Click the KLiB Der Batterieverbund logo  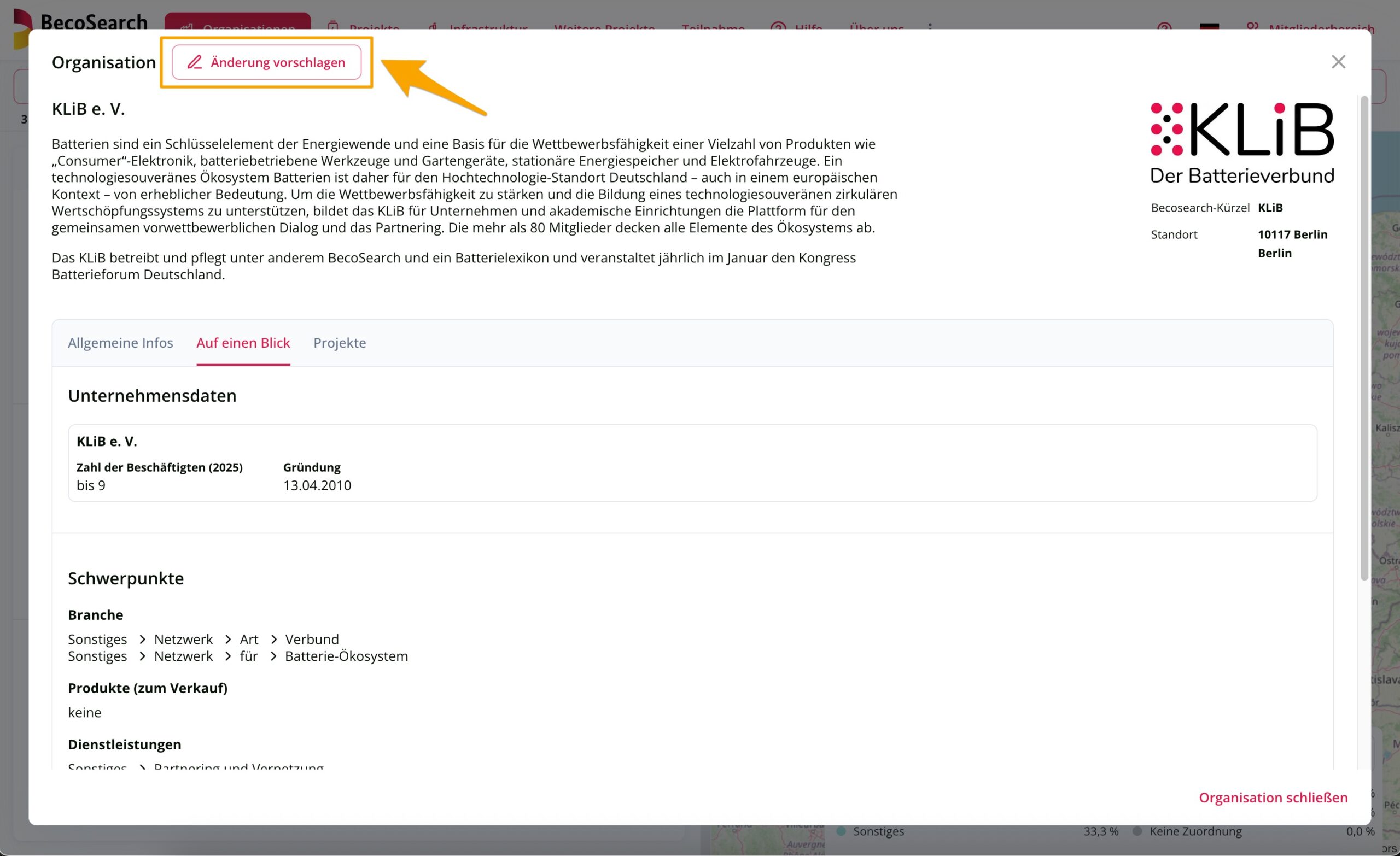tap(1242, 143)
